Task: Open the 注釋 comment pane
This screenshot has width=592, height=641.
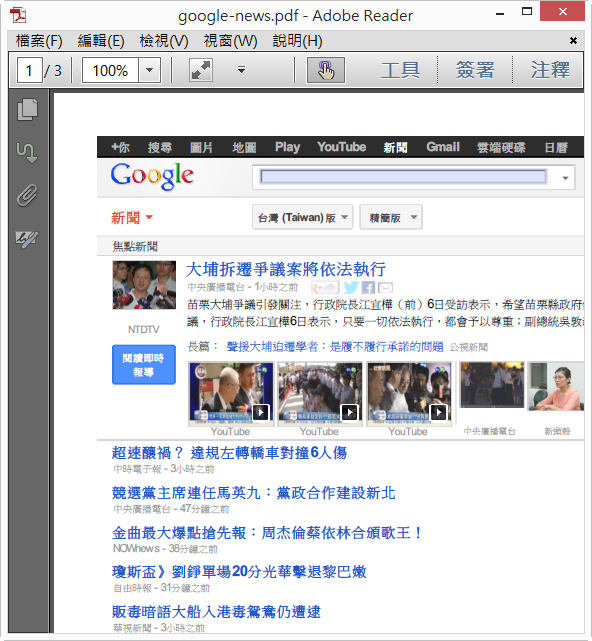Action: (x=550, y=70)
